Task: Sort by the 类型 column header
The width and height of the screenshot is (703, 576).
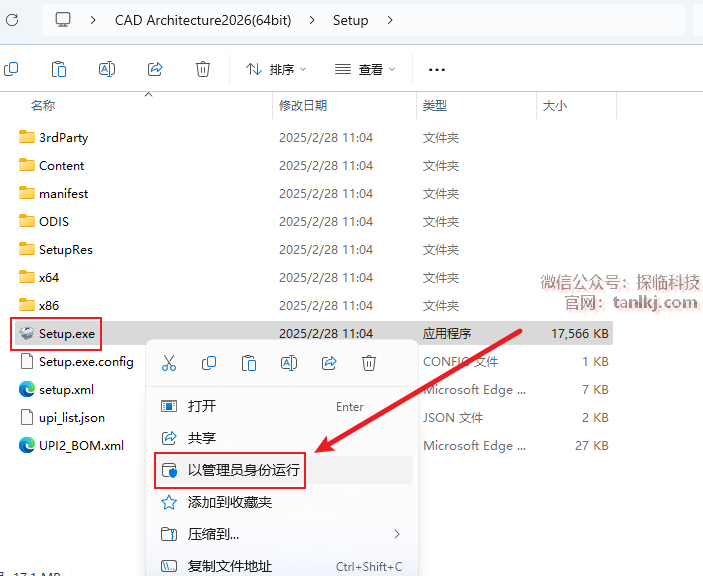Action: pyautogui.click(x=435, y=106)
